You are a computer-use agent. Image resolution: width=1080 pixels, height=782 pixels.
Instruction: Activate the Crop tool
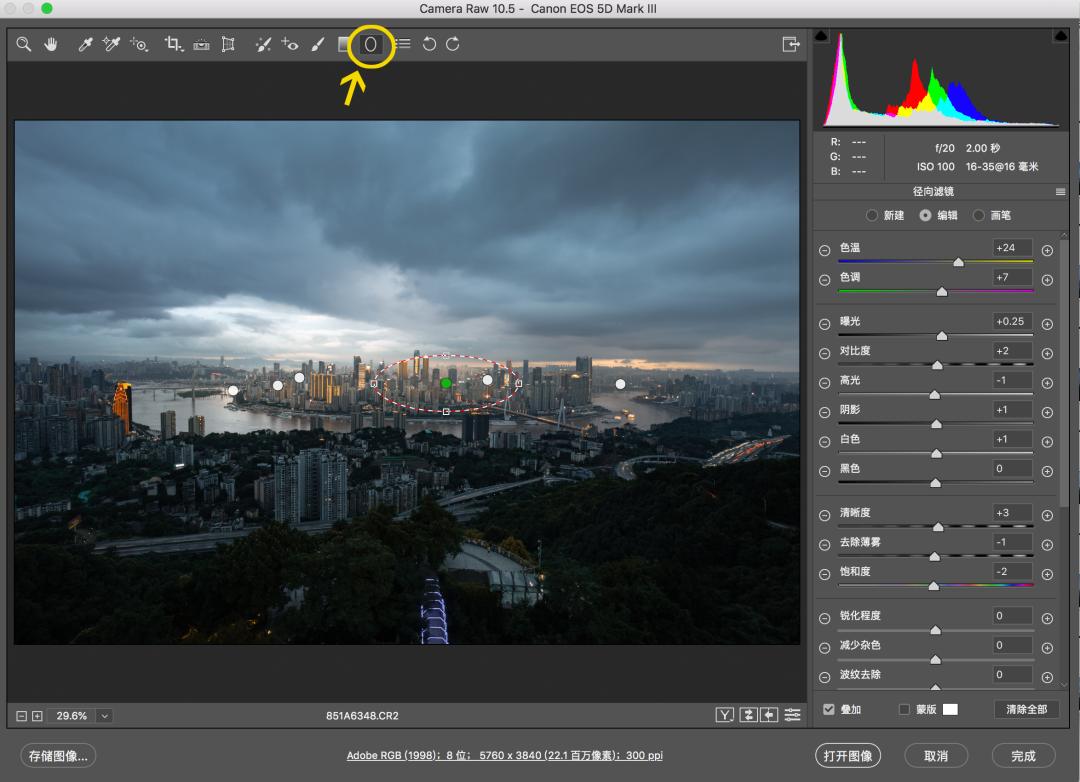pos(173,45)
